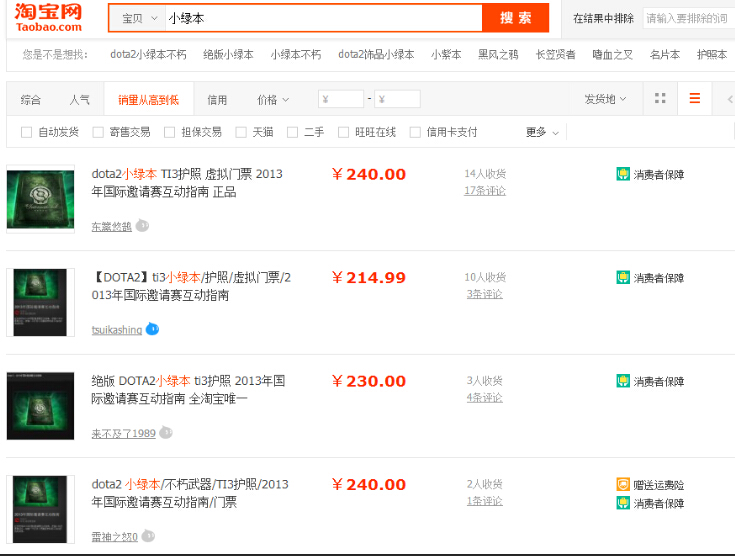The width and height of the screenshot is (735, 556).
Task: Open the 发货地 location dropdown
Action: 605,99
